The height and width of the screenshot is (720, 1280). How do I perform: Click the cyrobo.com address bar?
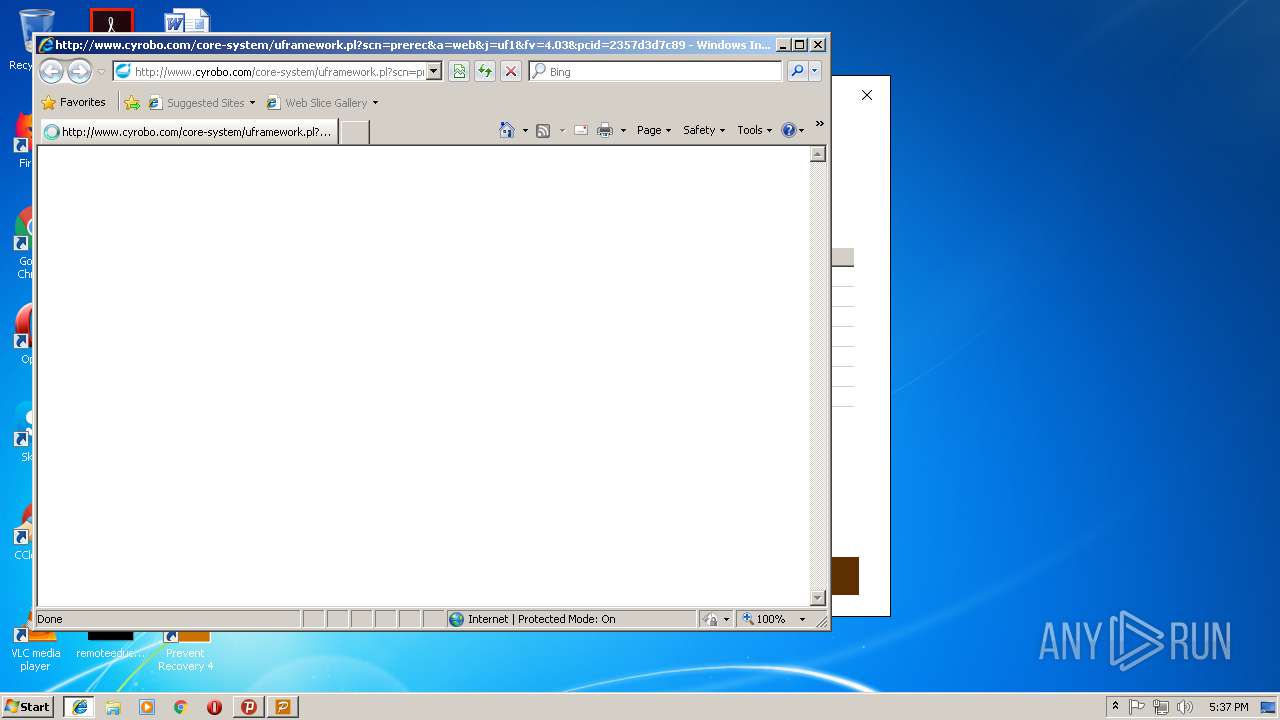pyautogui.click(x=270, y=72)
